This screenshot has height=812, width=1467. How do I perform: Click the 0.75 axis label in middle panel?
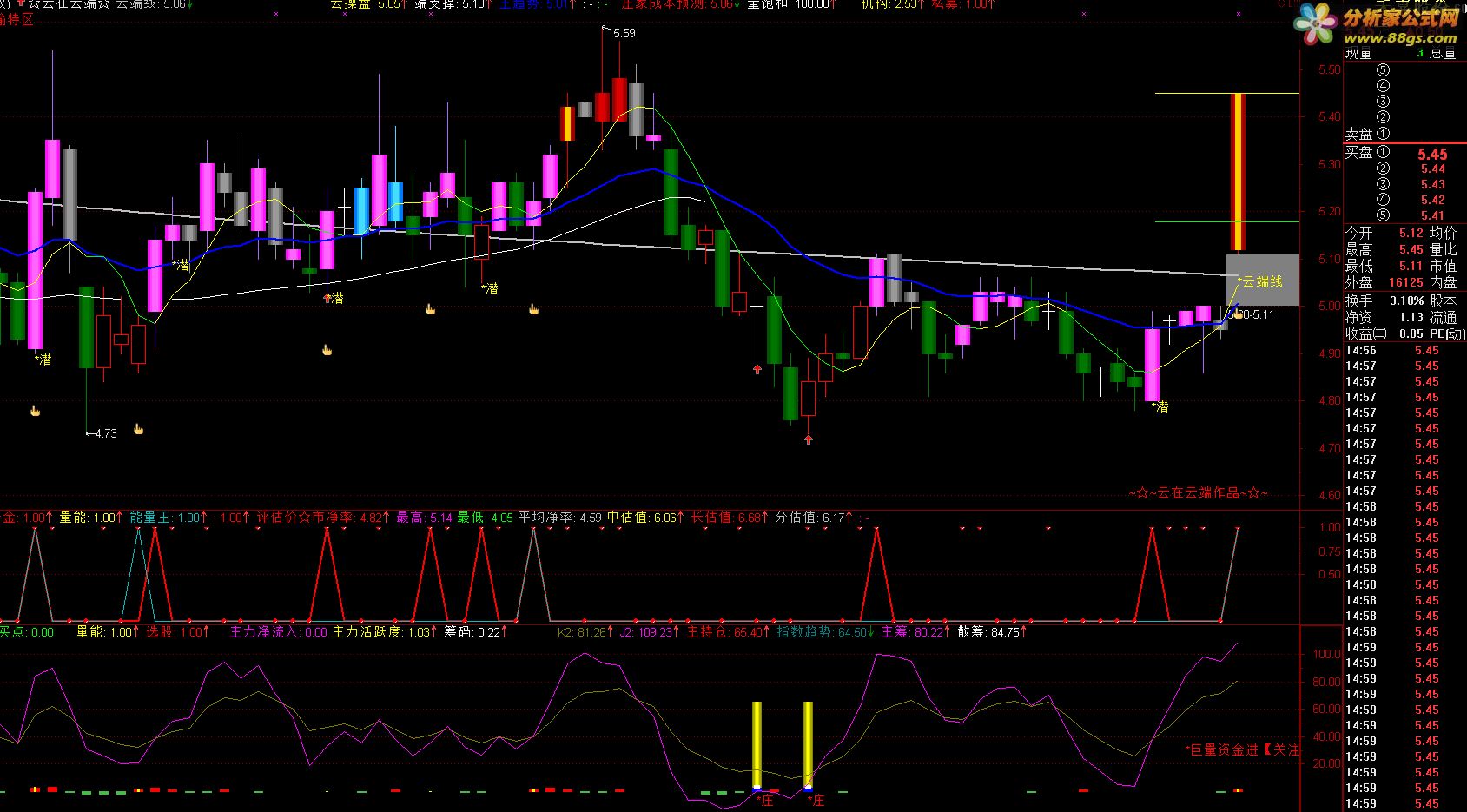(1329, 551)
